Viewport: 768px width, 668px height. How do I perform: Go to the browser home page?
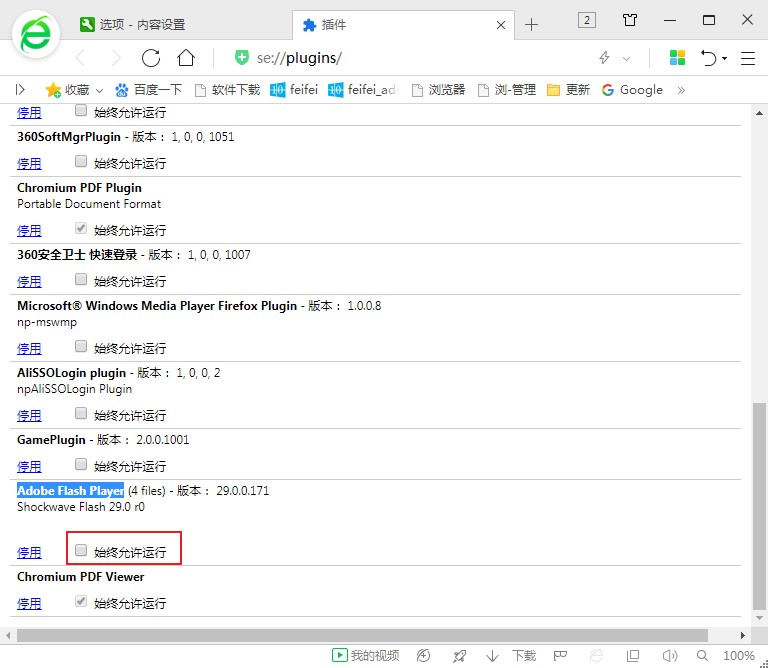[186, 57]
